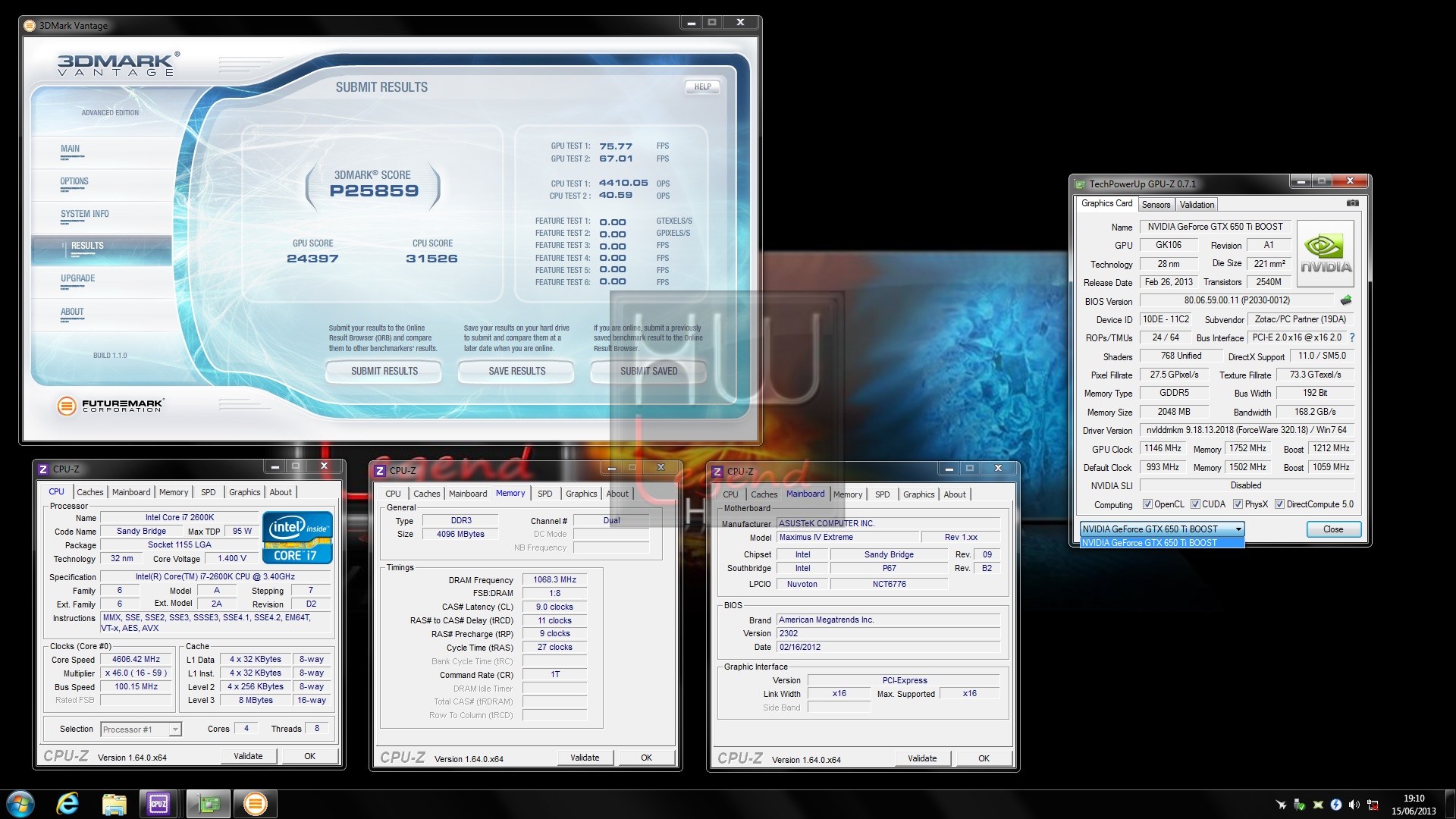
Task: Select the GTX 650 Ti BOOST list entry
Action: point(1162,543)
